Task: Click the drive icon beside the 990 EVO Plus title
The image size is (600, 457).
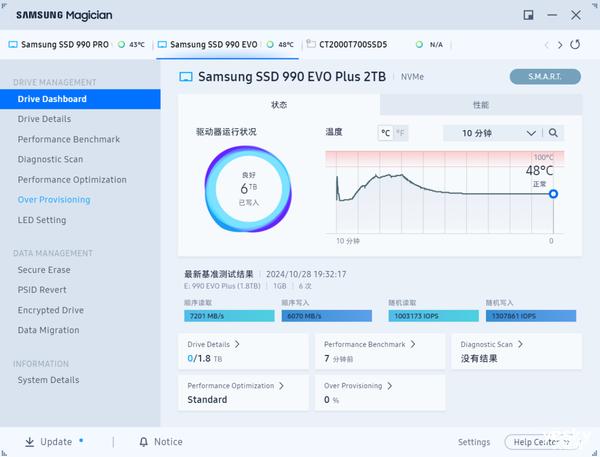Action: pos(186,77)
